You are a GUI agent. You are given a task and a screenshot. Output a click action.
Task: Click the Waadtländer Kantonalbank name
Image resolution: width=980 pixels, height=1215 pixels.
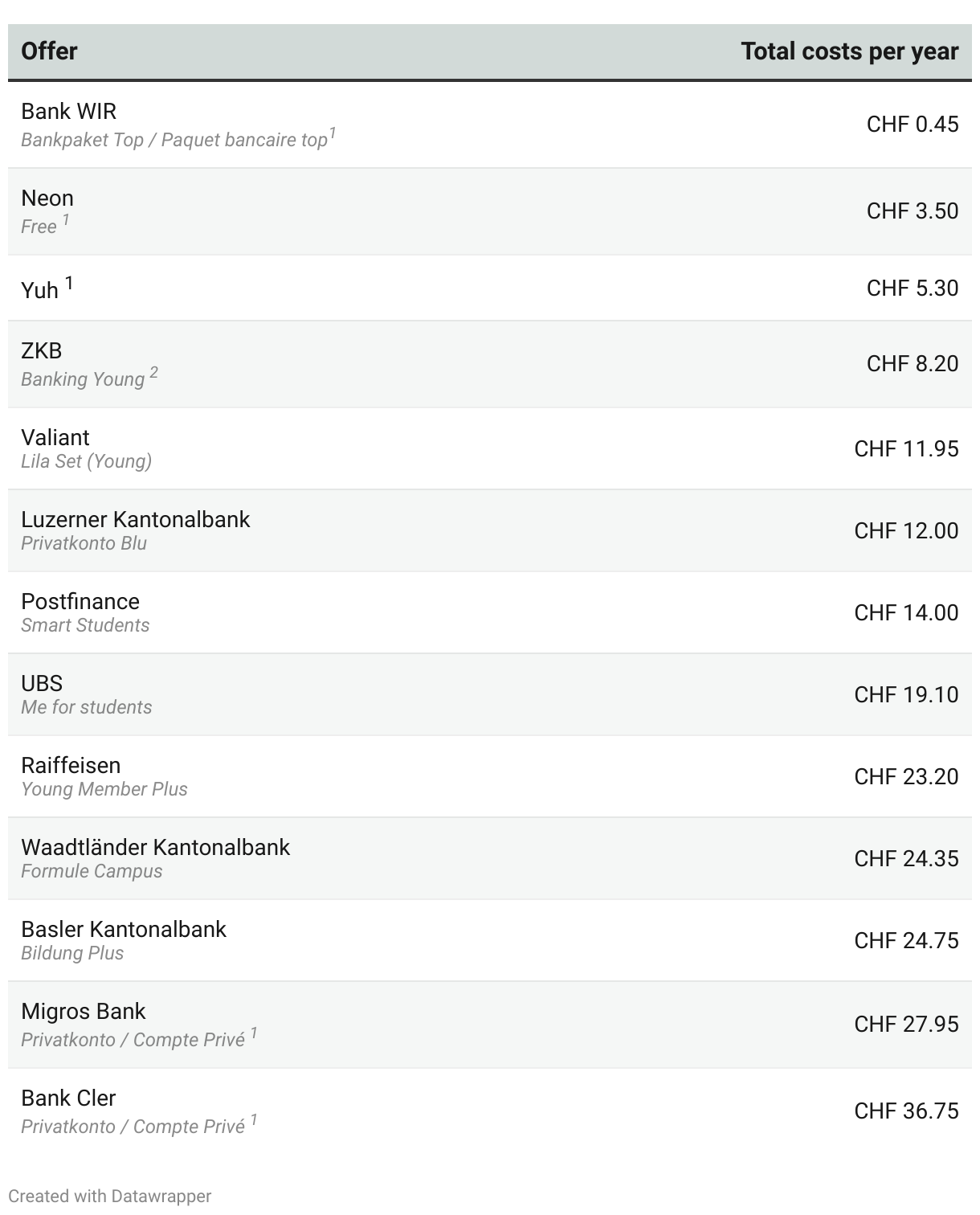pyautogui.click(x=155, y=847)
